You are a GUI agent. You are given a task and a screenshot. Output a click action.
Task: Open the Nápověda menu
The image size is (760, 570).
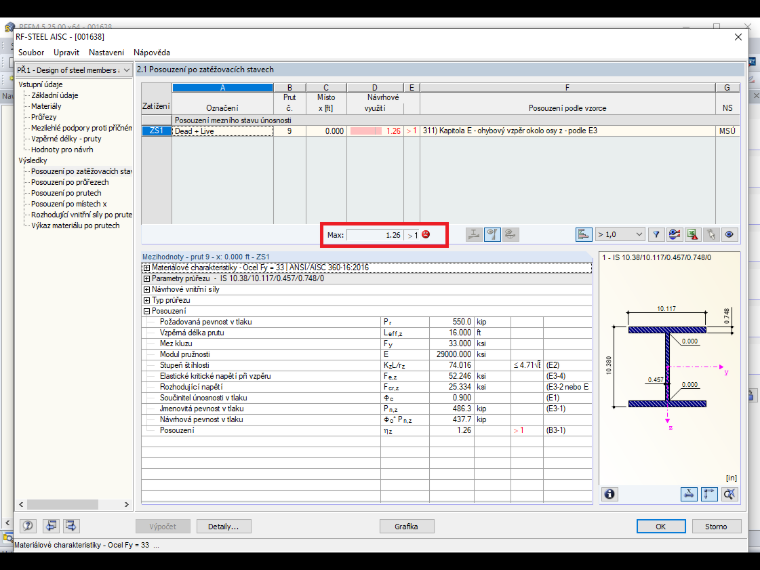[x=152, y=52]
